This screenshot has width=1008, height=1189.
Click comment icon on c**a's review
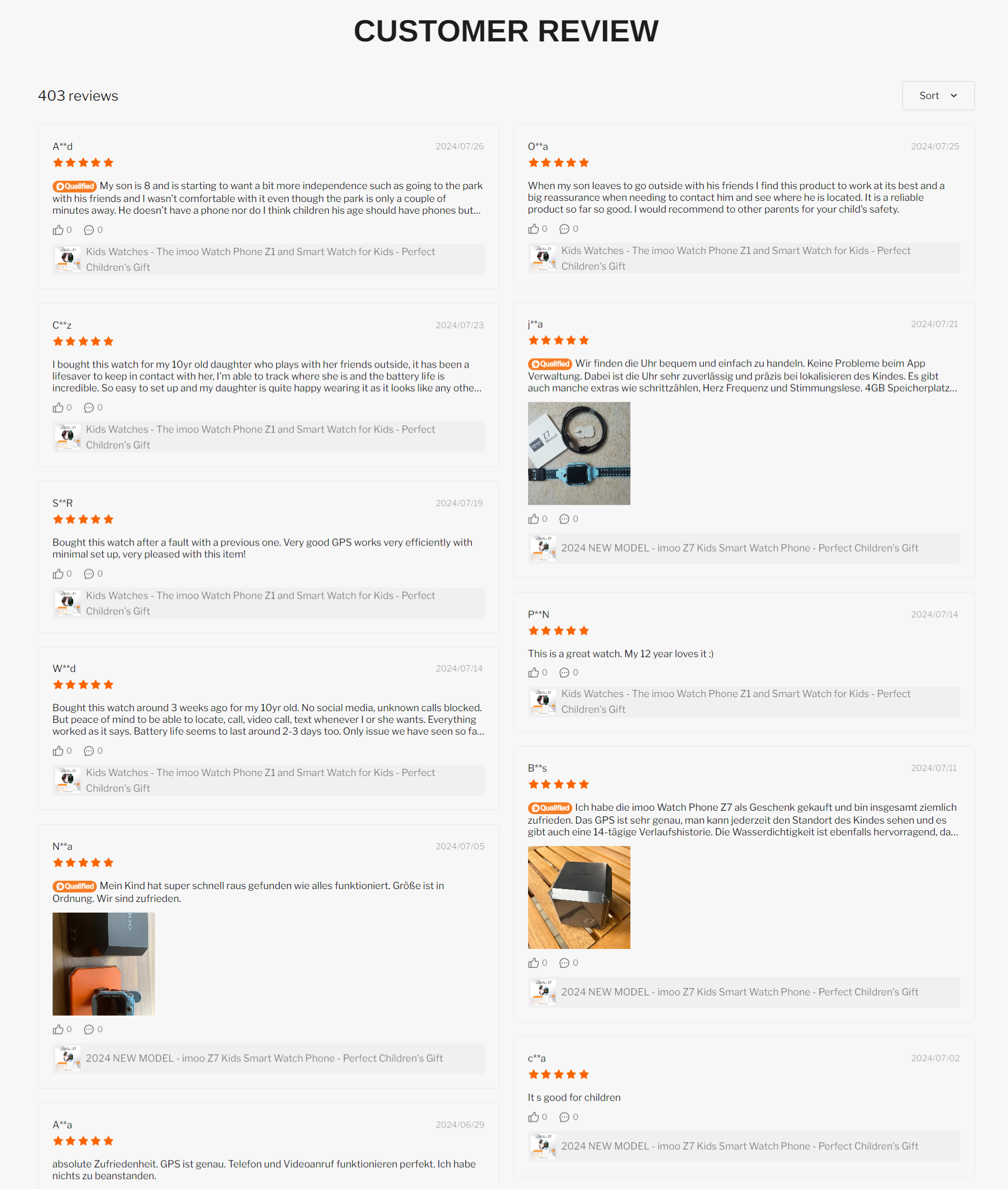coord(564,1116)
